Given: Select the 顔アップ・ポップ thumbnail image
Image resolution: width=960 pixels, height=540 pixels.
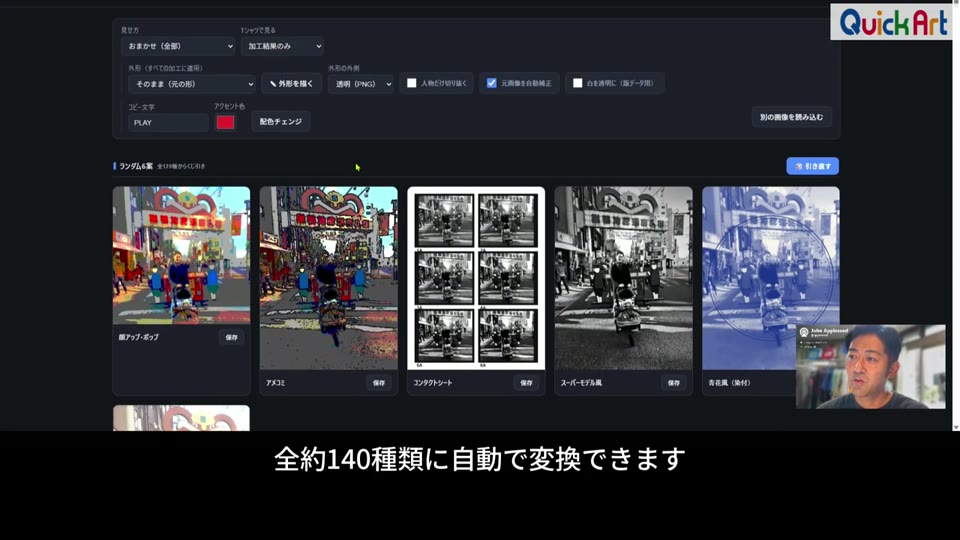Looking at the screenshot, I should pos(181,255).
